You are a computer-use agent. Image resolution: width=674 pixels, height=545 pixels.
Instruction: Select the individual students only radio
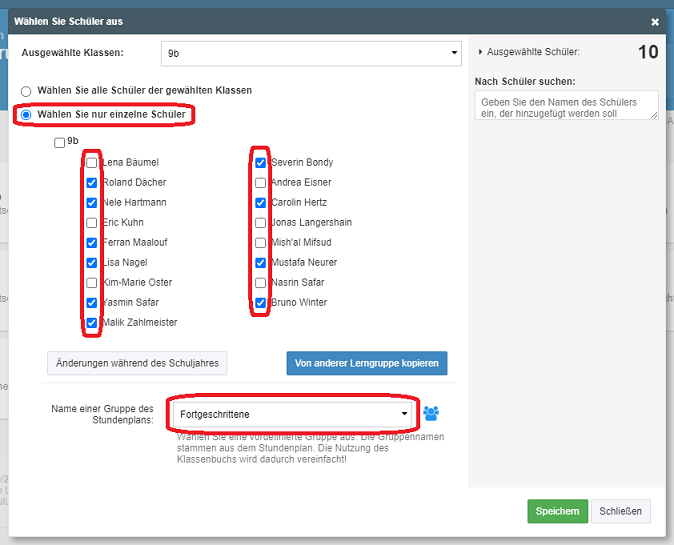click(x=27, y=115)
